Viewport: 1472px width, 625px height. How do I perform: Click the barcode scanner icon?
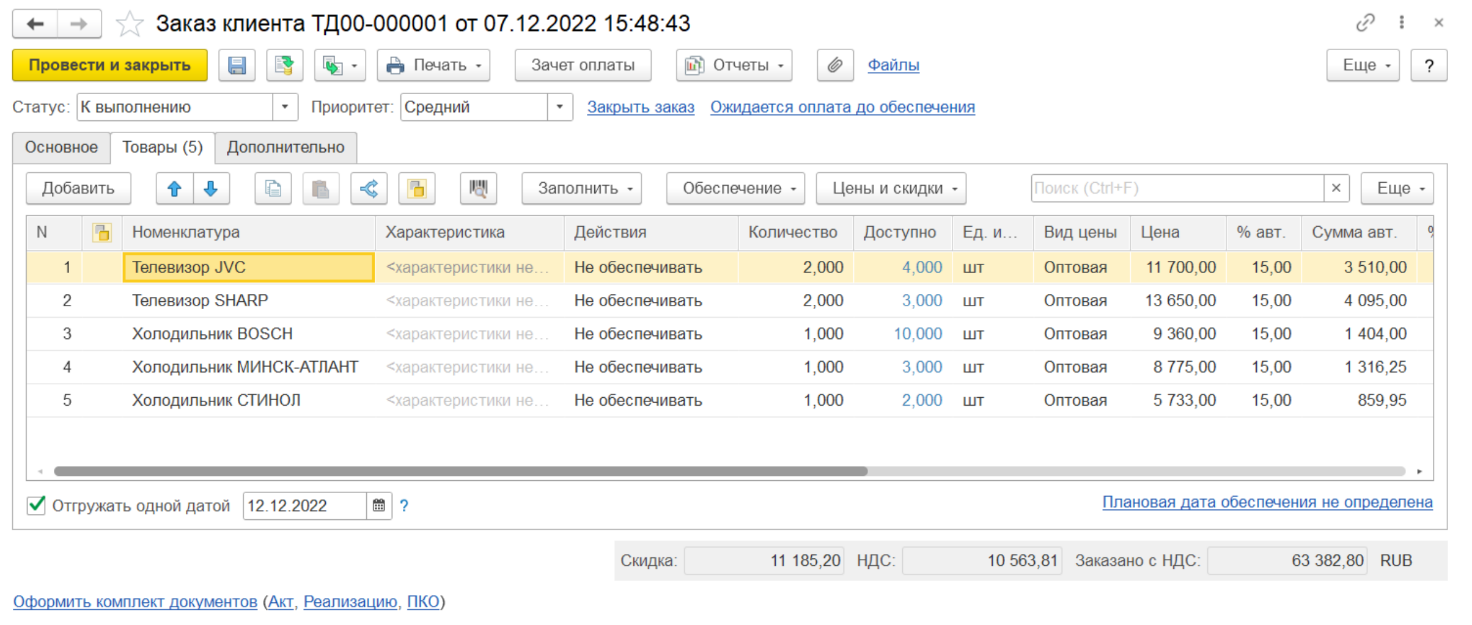pos(479,188)
